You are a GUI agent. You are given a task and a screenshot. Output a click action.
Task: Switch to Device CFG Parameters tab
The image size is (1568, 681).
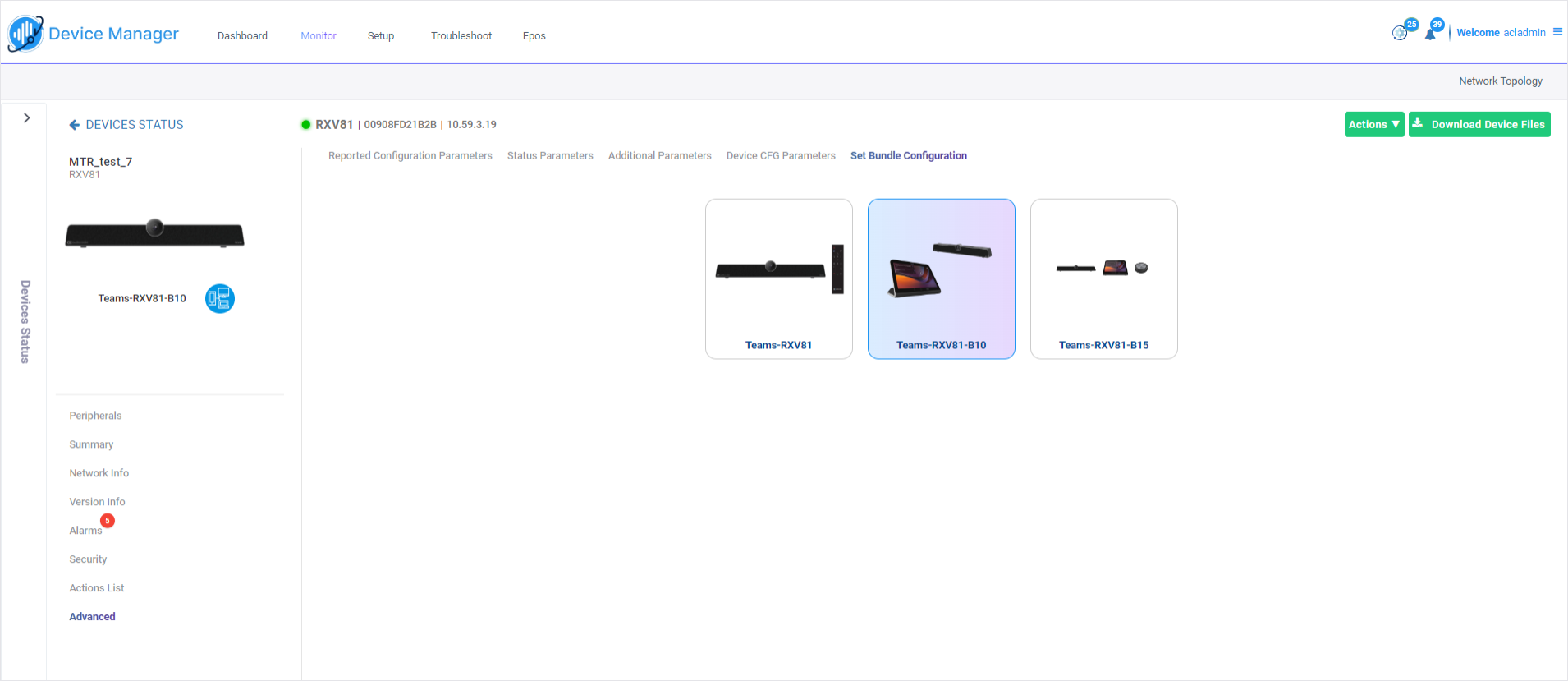pos(781,156)
